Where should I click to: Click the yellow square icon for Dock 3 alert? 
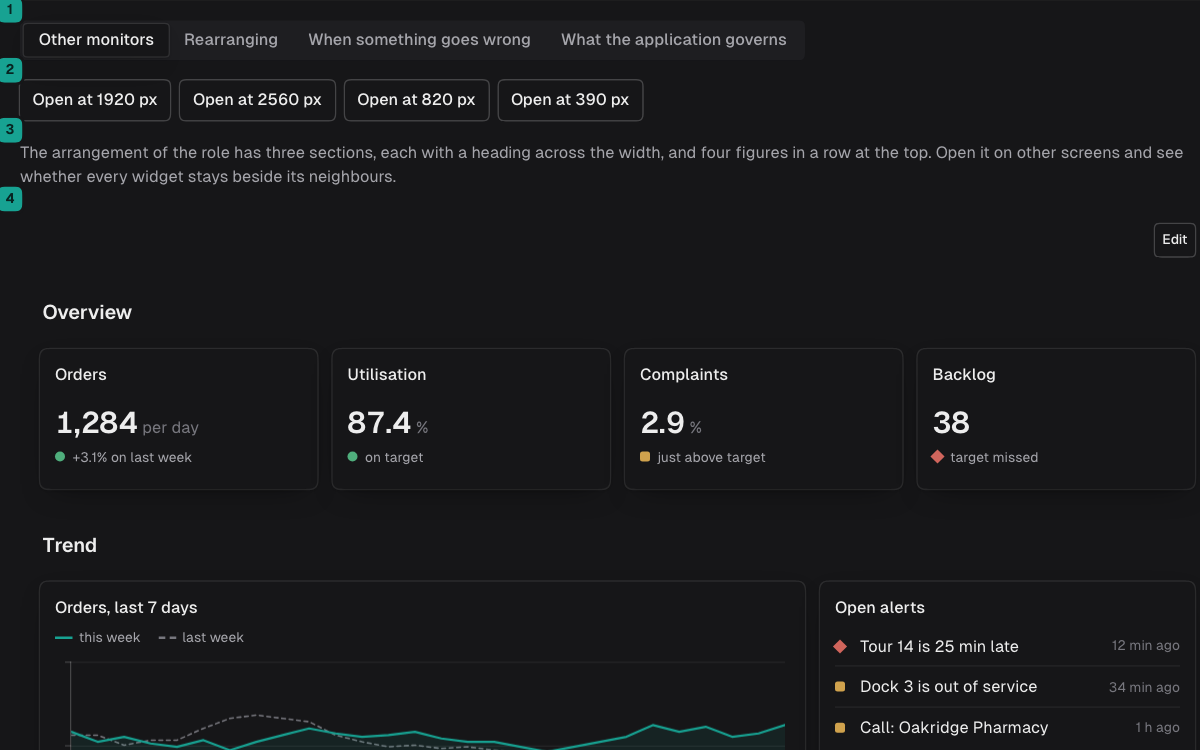coord(840,687)
